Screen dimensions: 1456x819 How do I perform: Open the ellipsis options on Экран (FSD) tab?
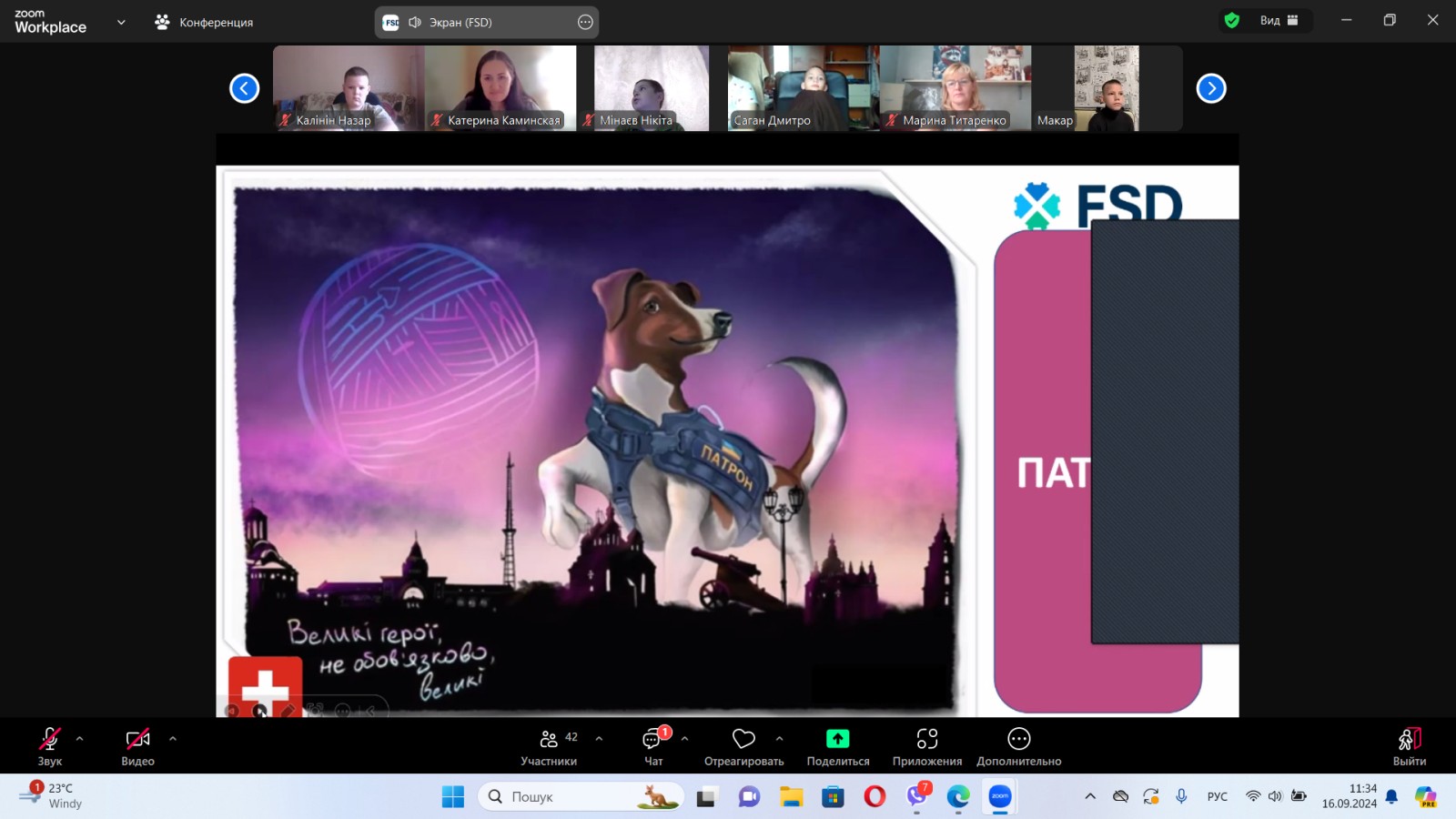(x=585, y=22)
